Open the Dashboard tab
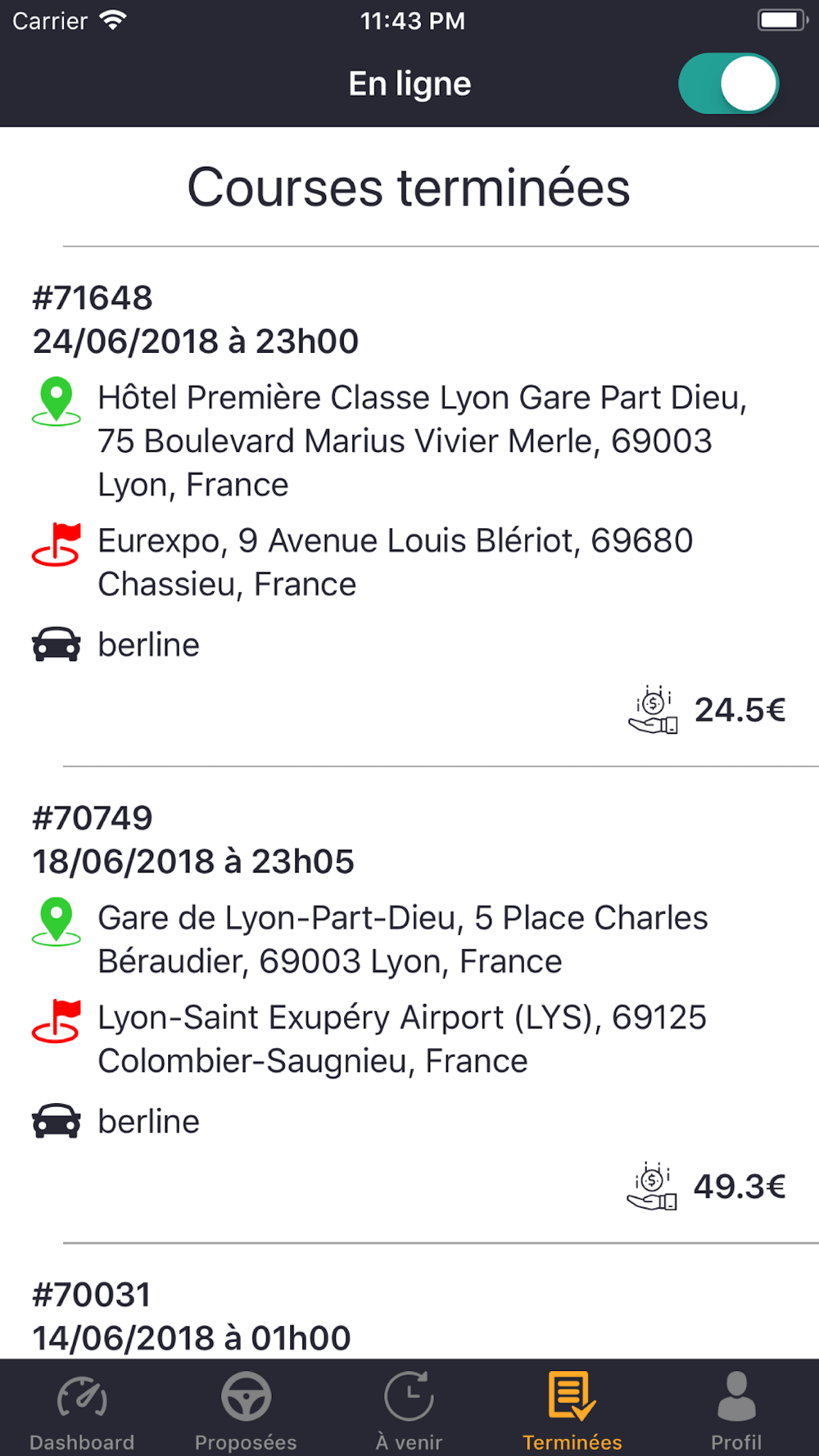 (82, 1409)
